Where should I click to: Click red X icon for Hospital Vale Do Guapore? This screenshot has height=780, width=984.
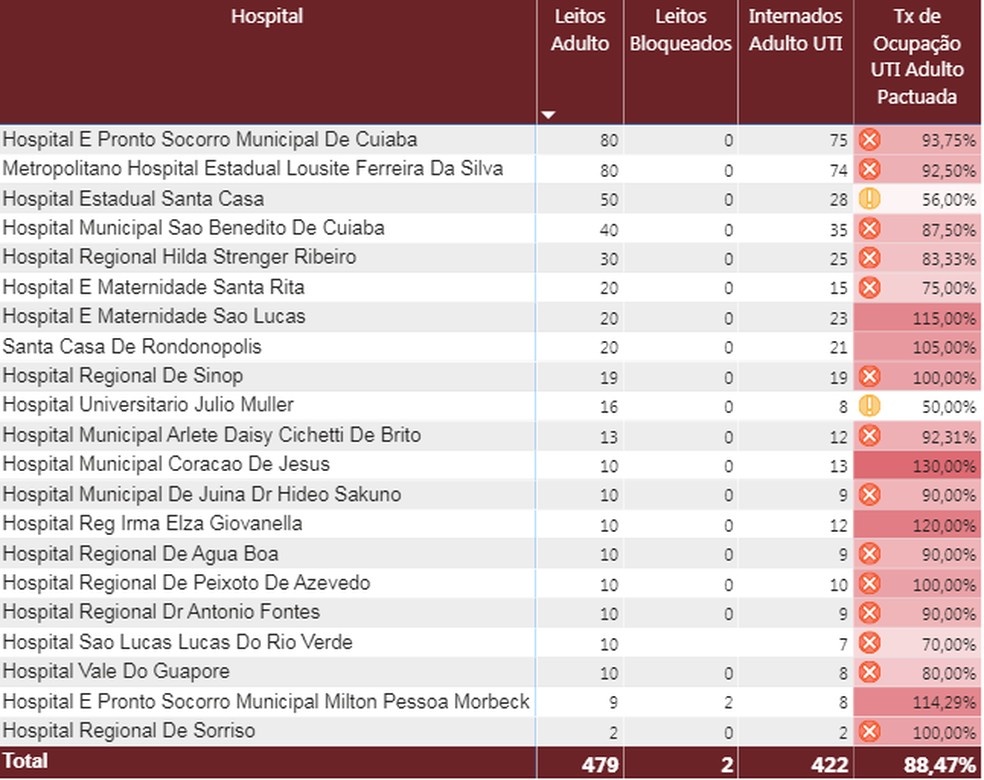869,672
